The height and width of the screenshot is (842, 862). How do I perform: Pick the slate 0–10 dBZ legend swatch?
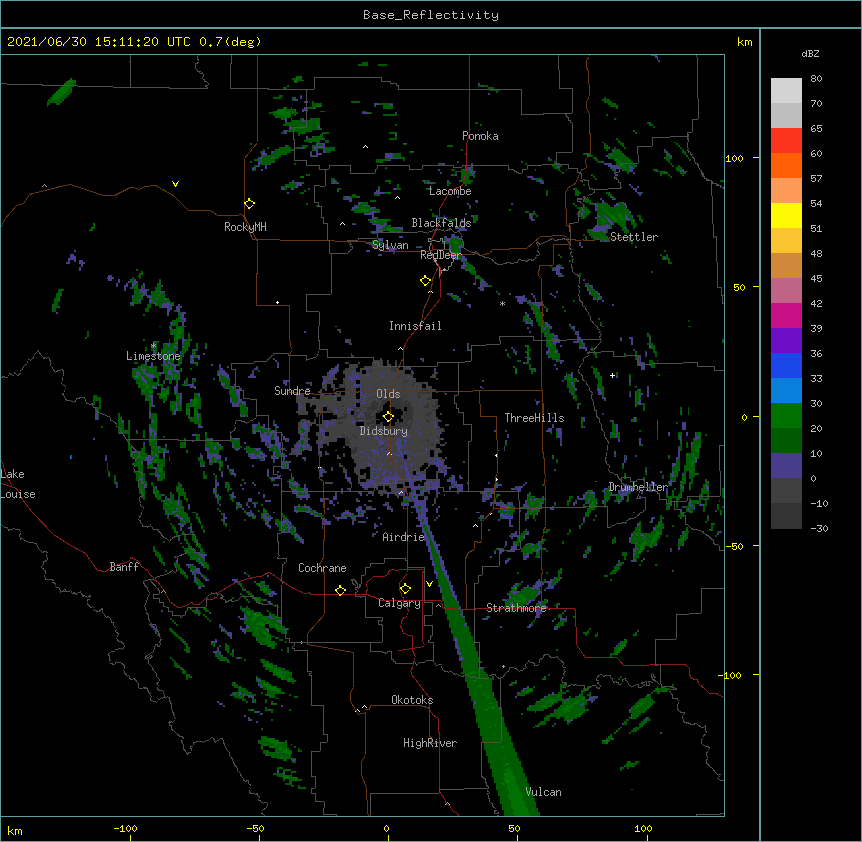pos(786,466)
